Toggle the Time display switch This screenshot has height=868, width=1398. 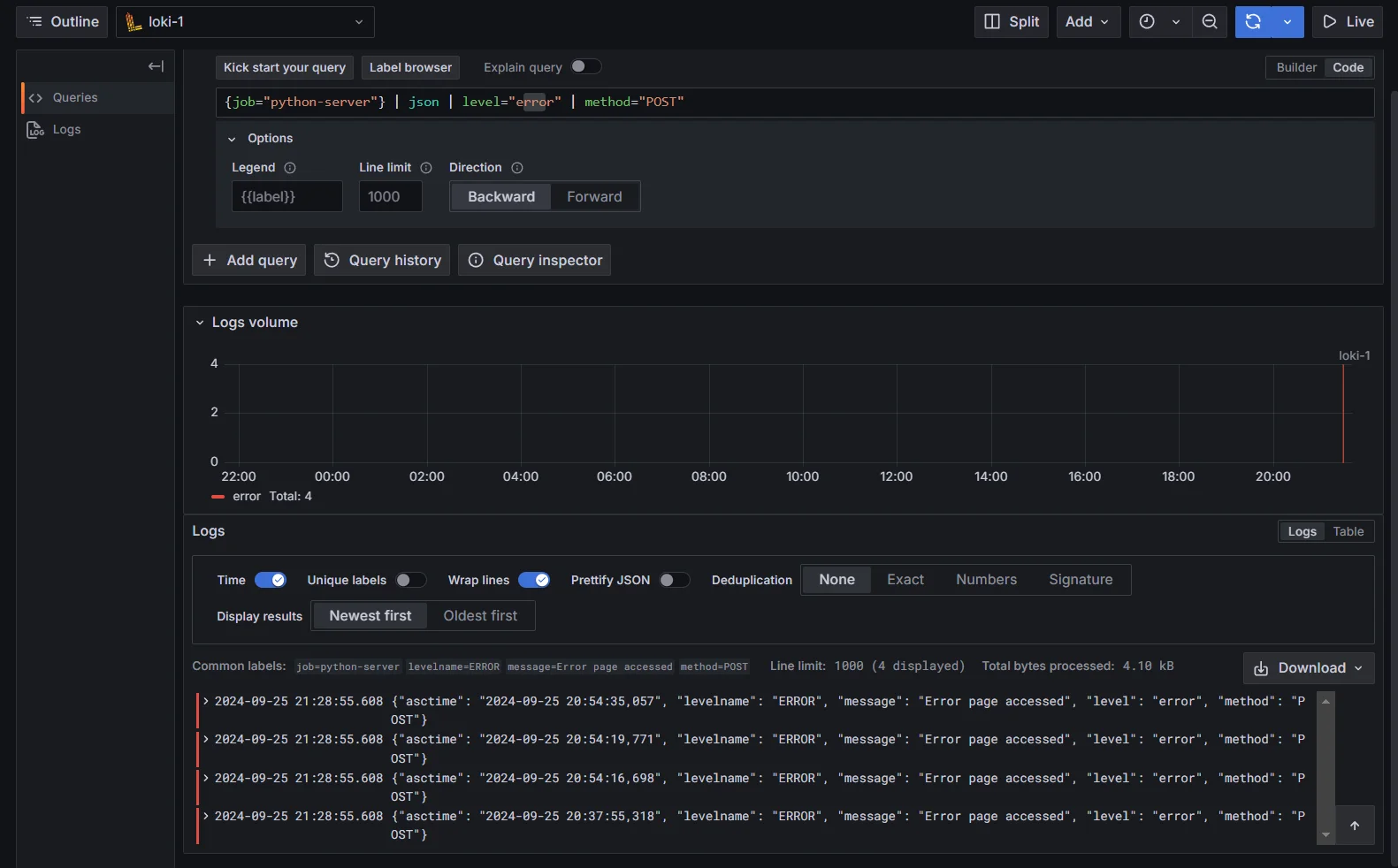(271, 580)
